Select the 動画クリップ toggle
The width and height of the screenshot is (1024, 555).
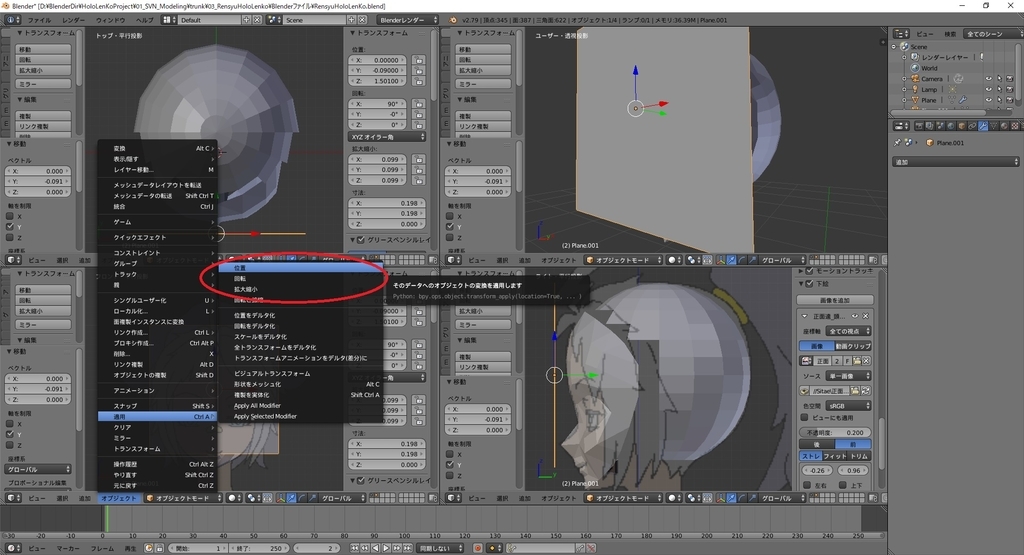853,346
